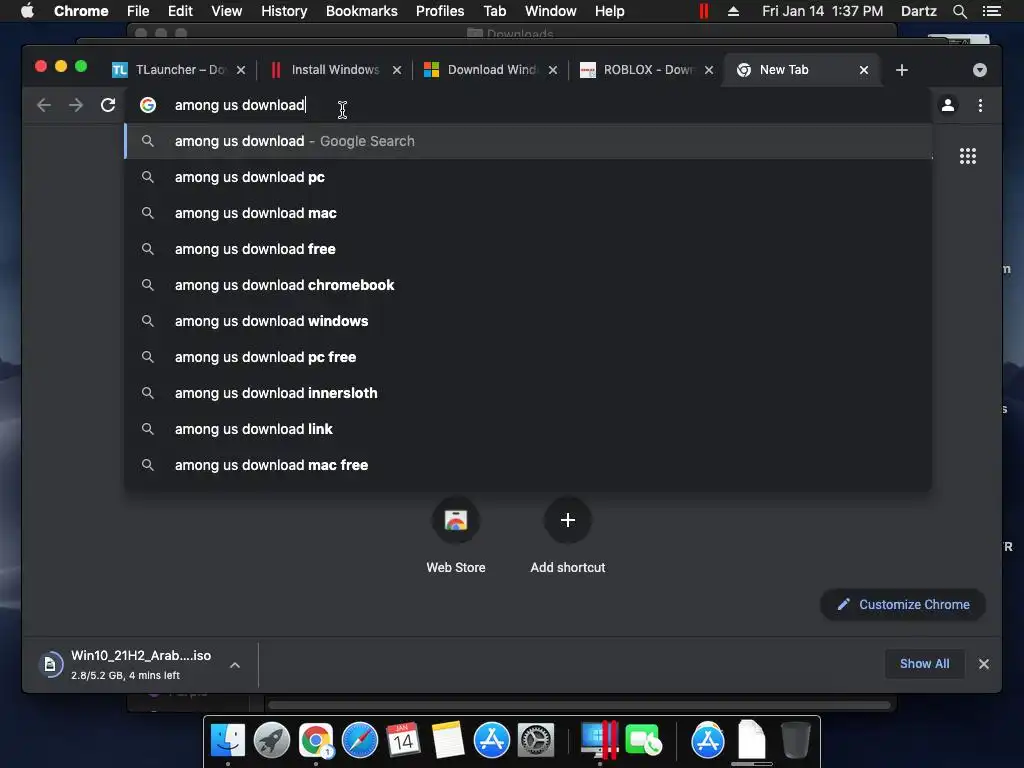Open the History menu
Viewport: 1024px width, 768px height.
coord(284,11)
